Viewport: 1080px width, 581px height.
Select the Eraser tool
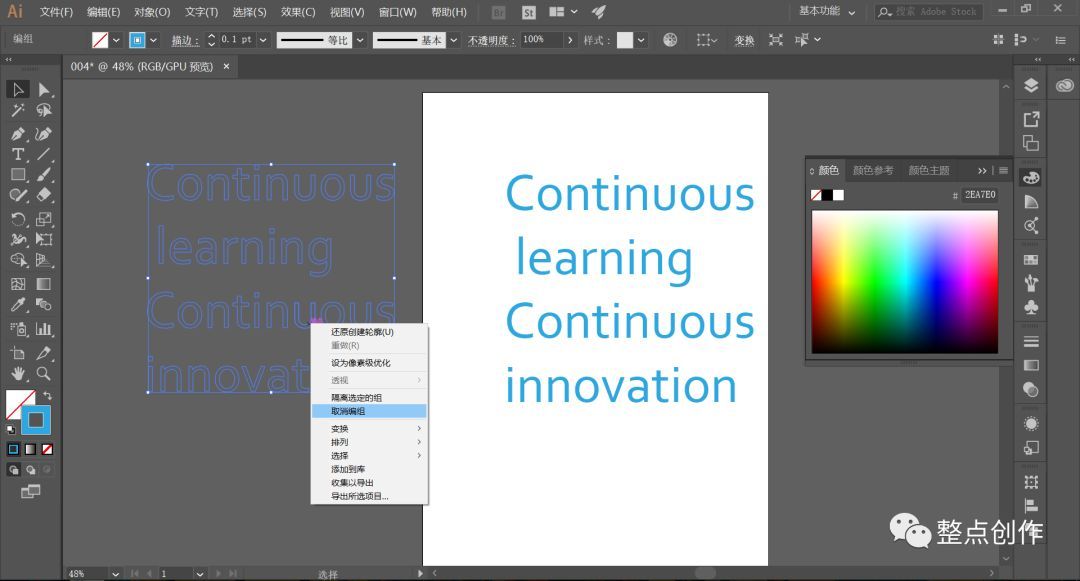coord(43,196)
